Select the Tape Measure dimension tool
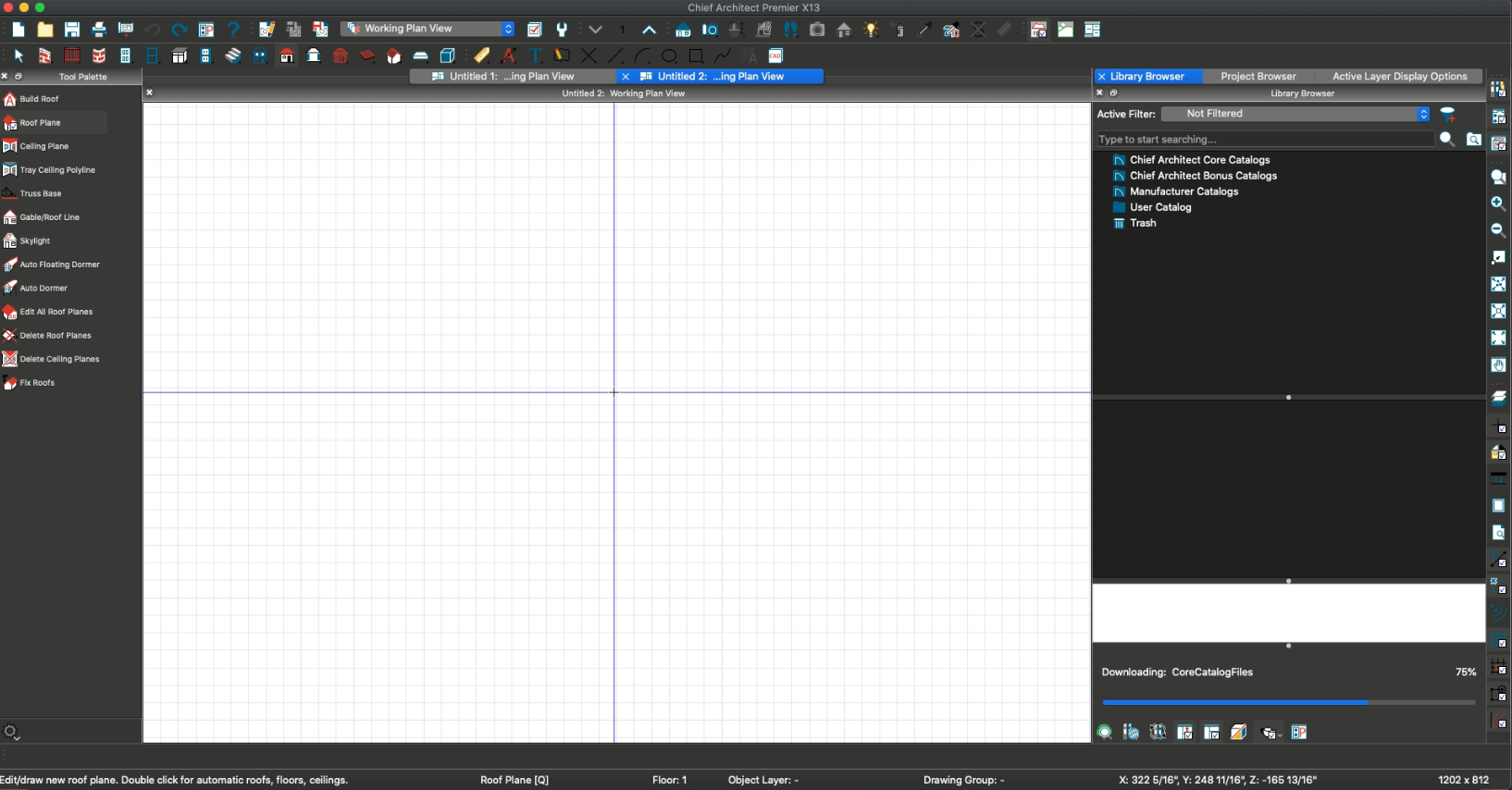The height and width of the screenshot is (790, 1512). tap(482, 56)
